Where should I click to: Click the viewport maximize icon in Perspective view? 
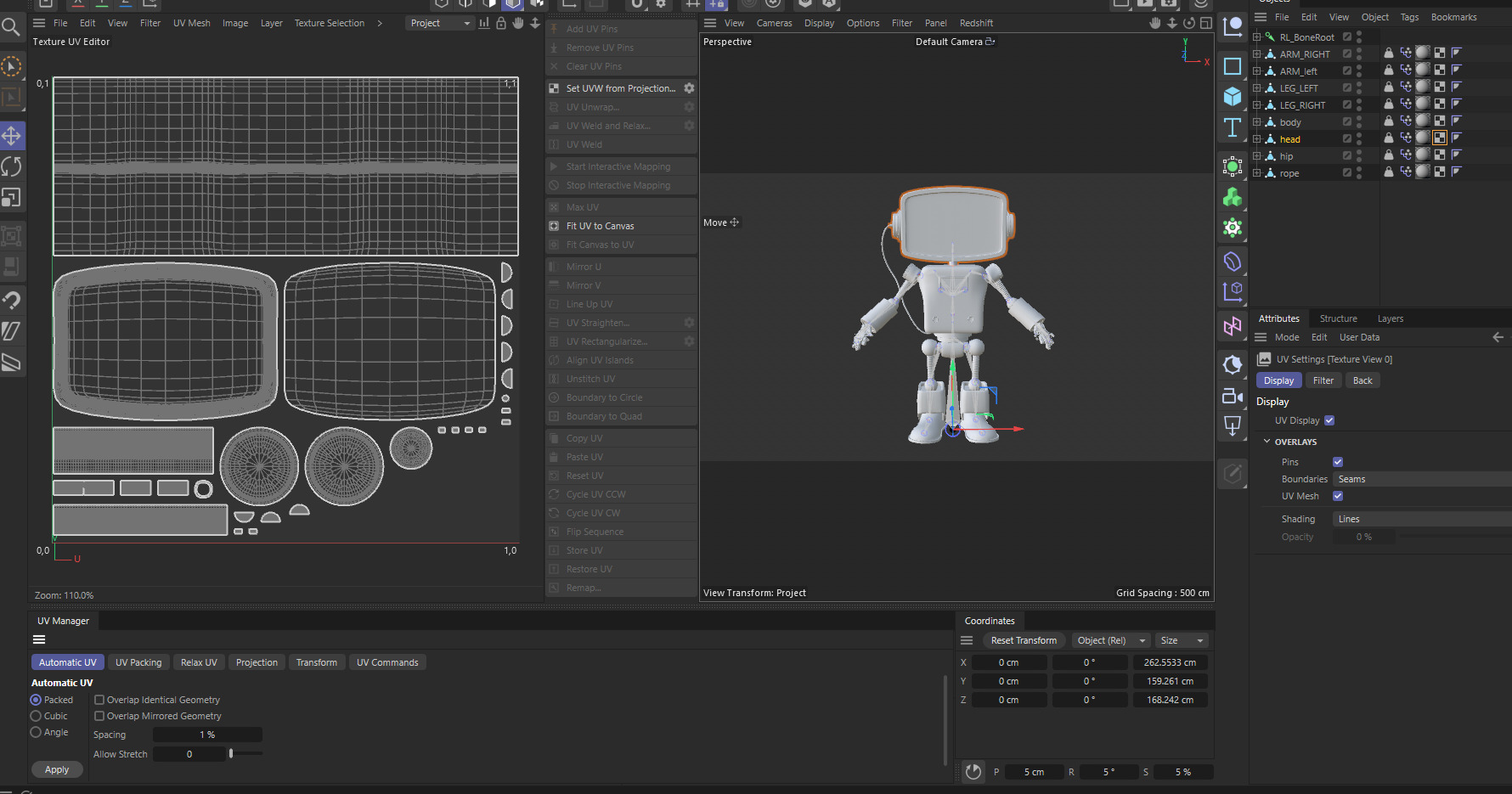click(x=1206, y=23)
